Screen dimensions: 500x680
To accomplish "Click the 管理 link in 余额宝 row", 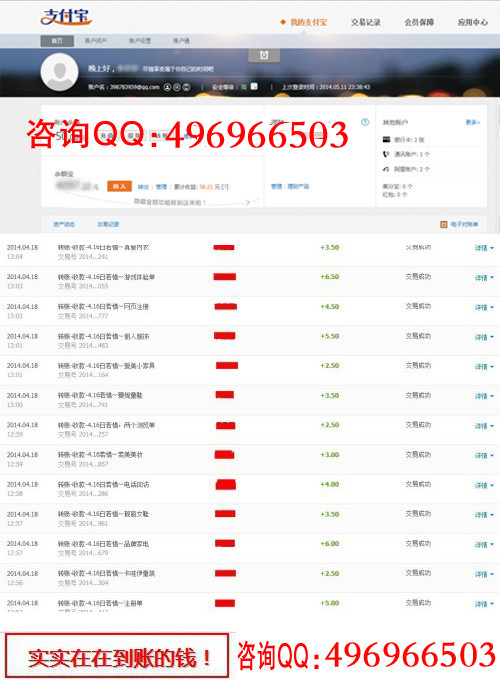I will point(161,187).
